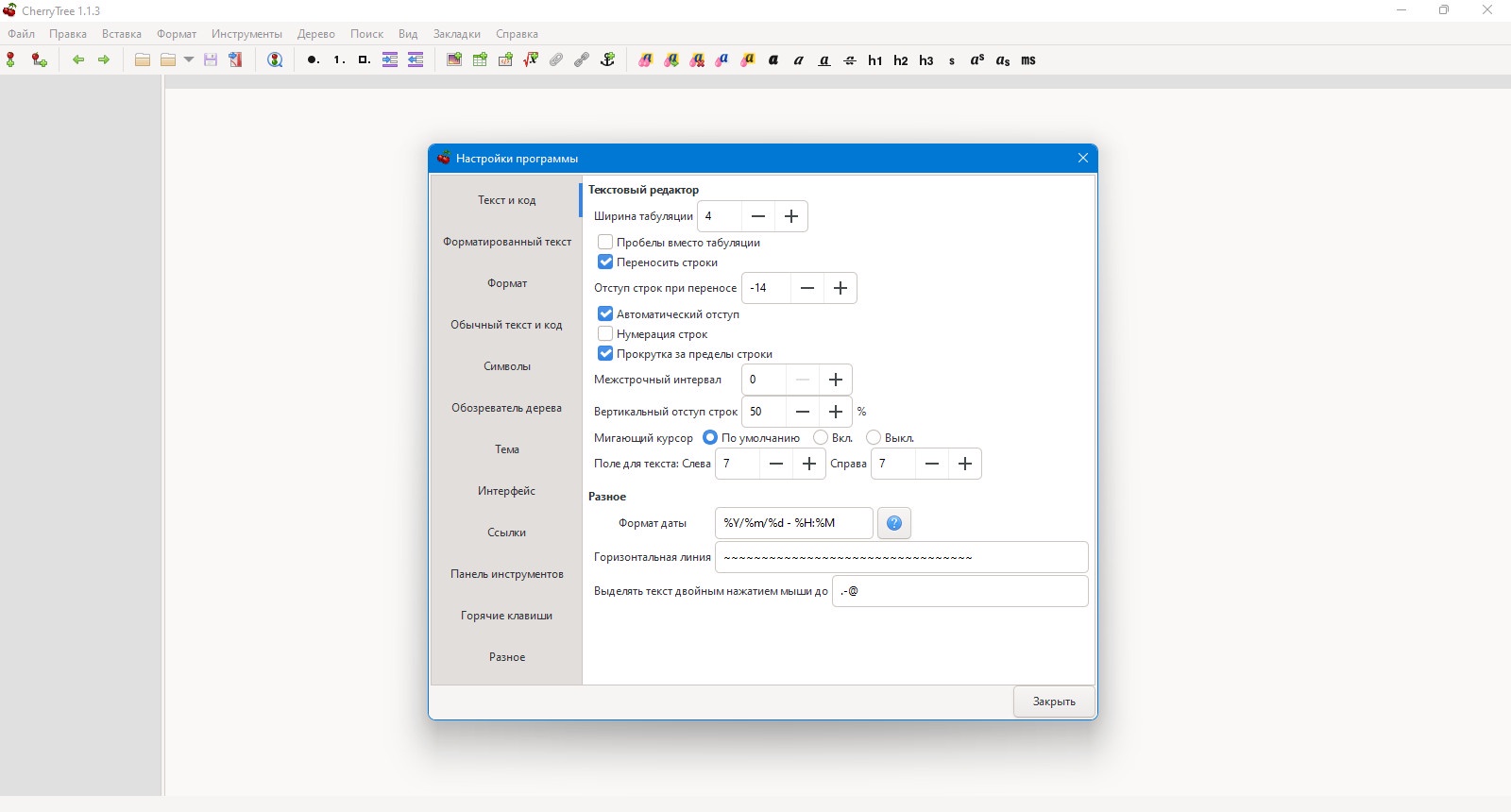Screen dimensions: 1511x812
Task: Increase 'Ширина табуляции' with plus
Action: (x=791, y=216)
